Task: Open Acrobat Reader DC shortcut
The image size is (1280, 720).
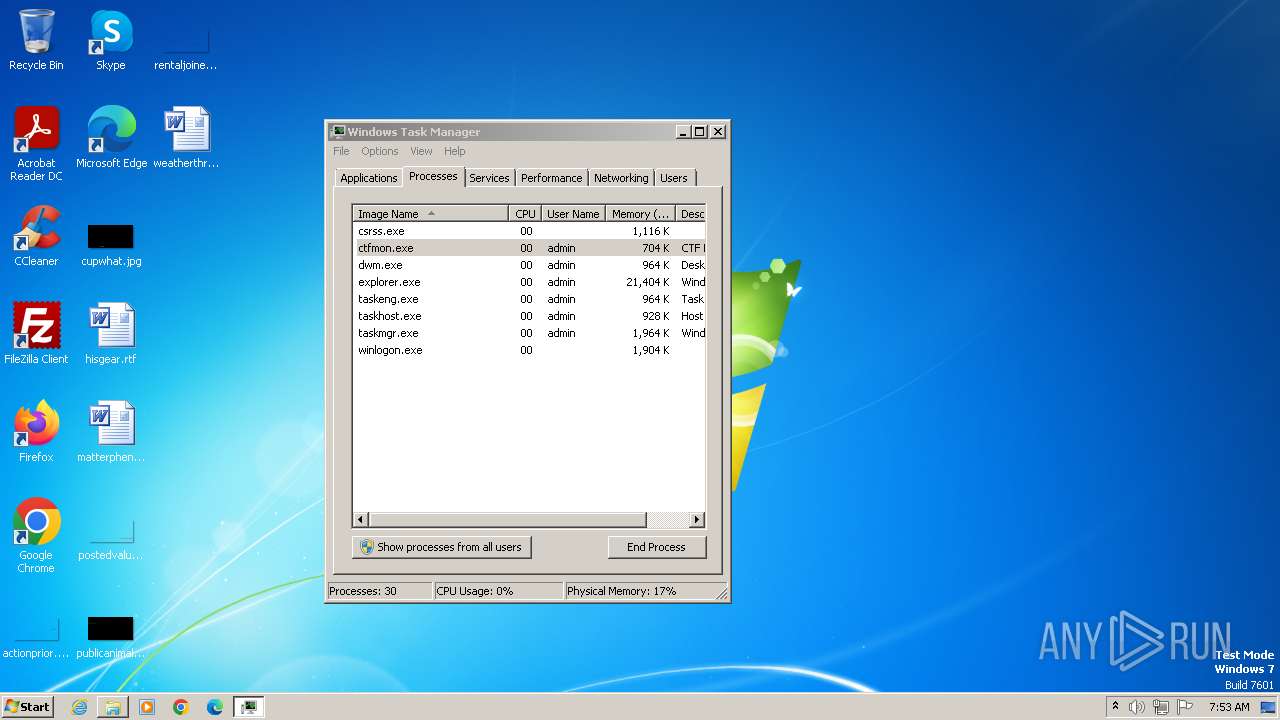Action: pyautogui.click(x=36, y=144)
